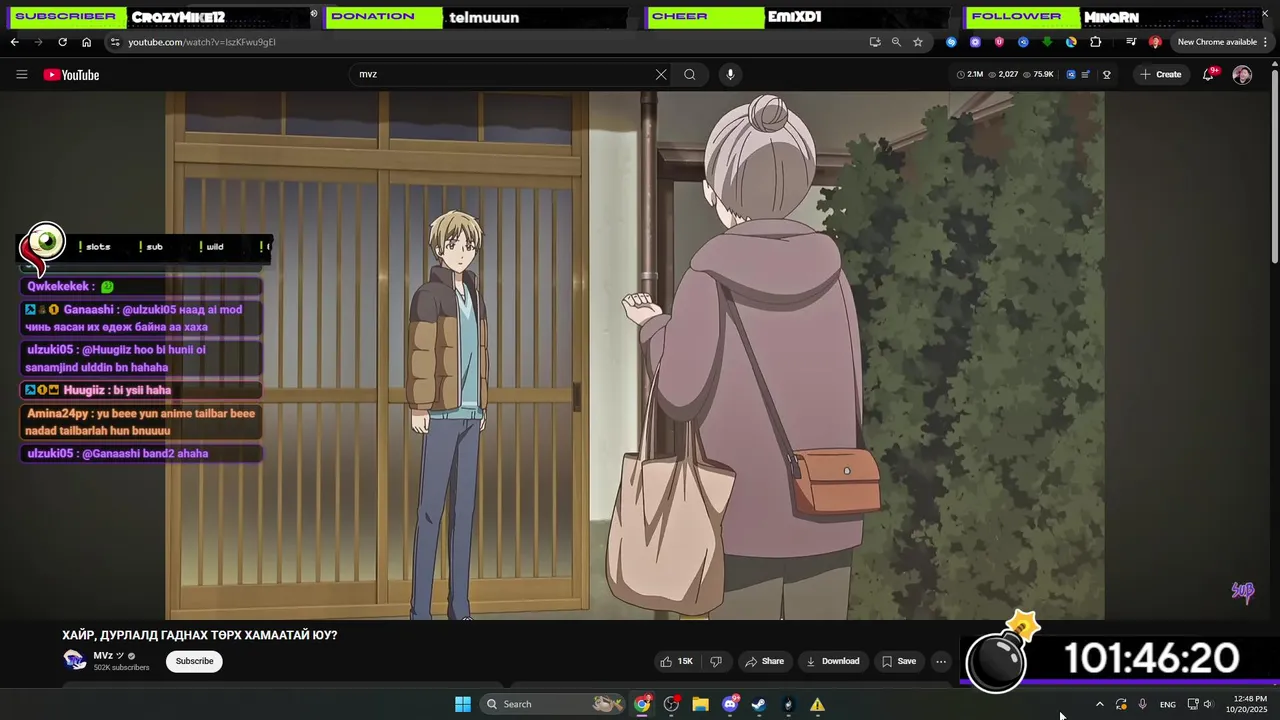Share the video
1280x720 pixels.
coord(764,661)
